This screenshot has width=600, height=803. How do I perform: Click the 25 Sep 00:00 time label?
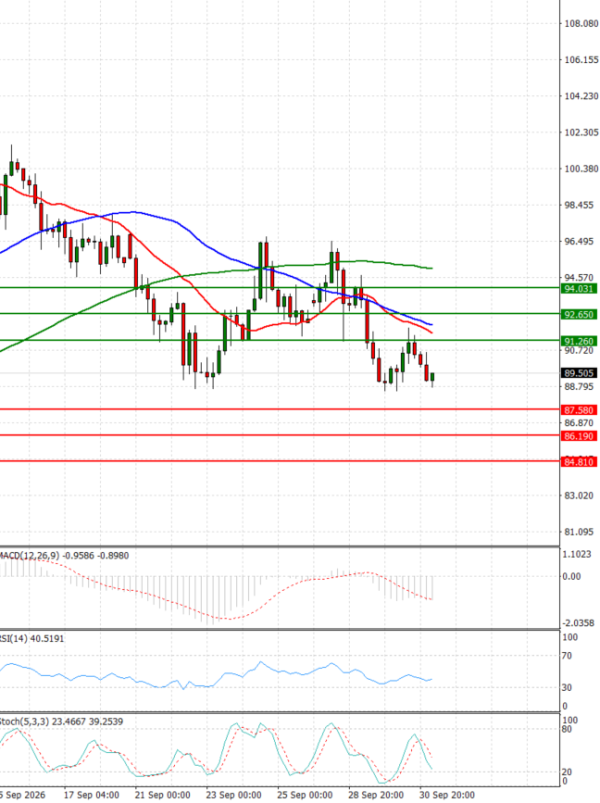(x=305, y=795)
